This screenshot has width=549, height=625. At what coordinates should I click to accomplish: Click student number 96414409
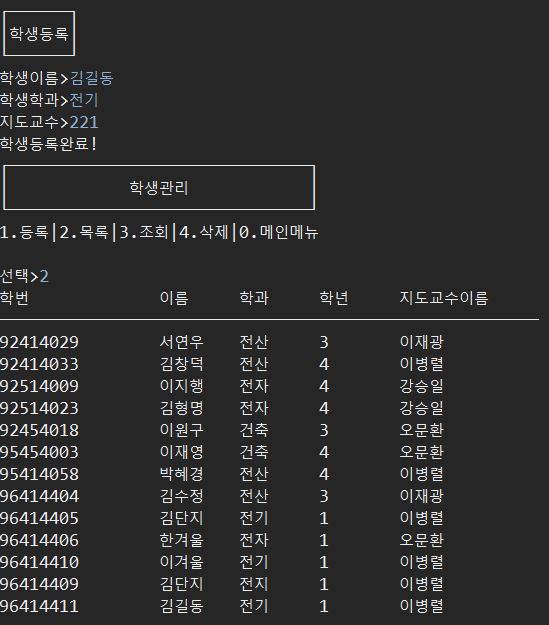[x=39, y=584]
